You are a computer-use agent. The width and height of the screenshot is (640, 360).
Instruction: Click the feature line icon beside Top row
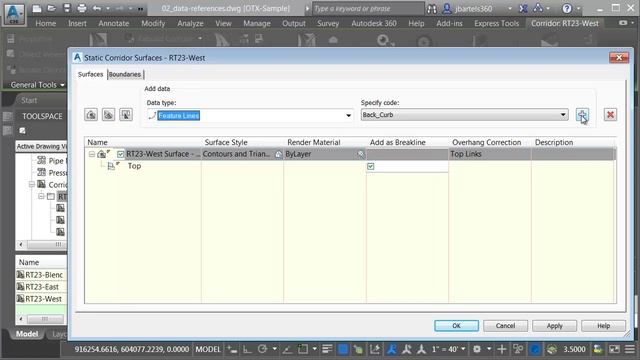[x=112, y=166]
